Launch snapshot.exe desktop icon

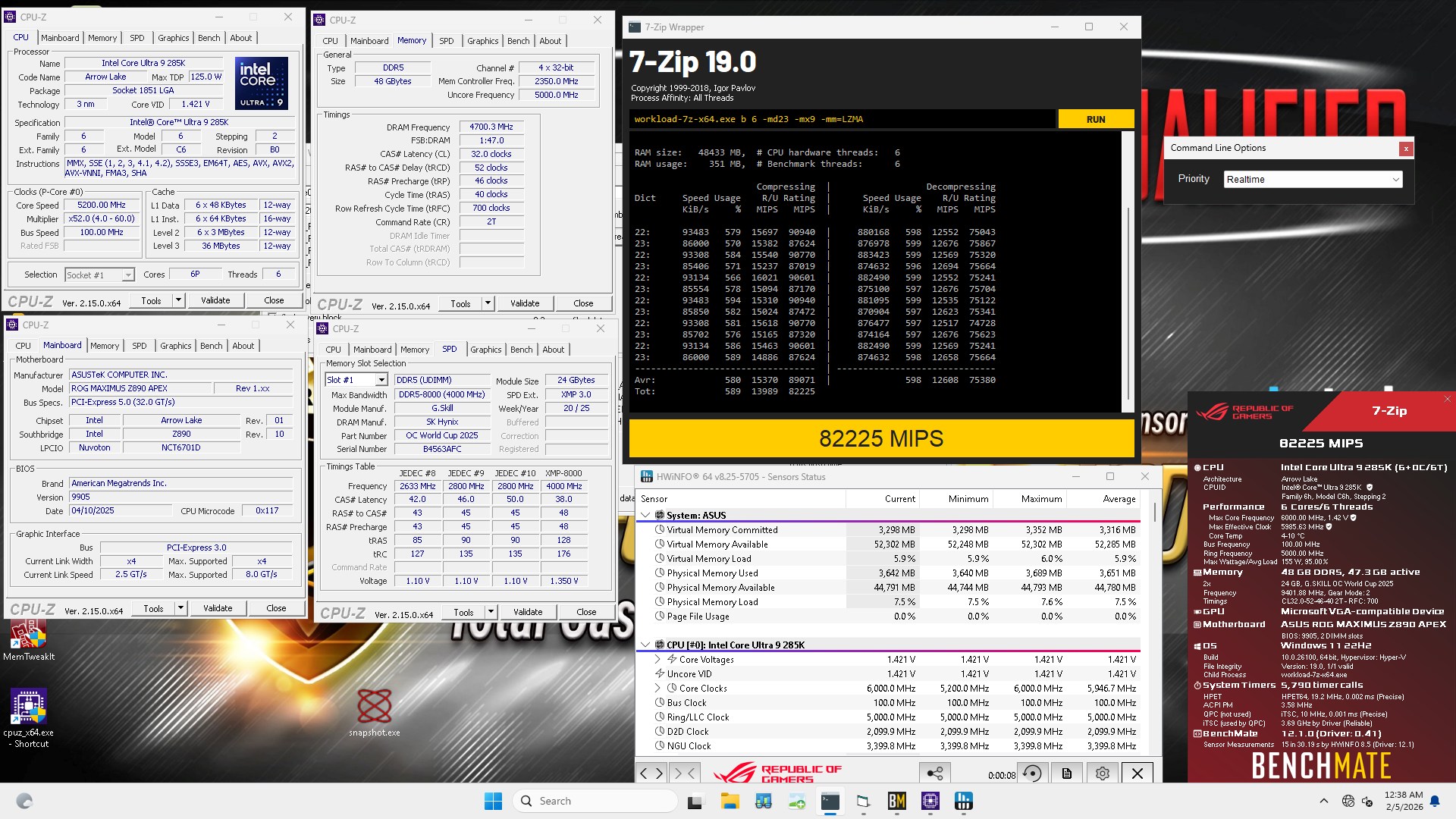click(x=375, y=713)
